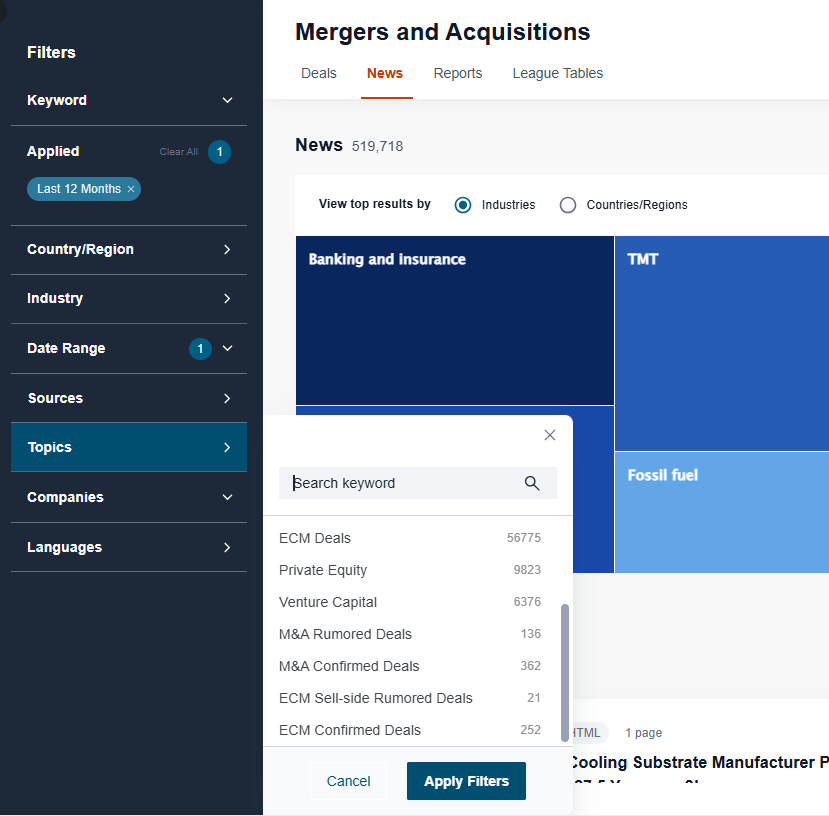Click Clear All applied filters

pyautogui.click(x=179, y=152)
